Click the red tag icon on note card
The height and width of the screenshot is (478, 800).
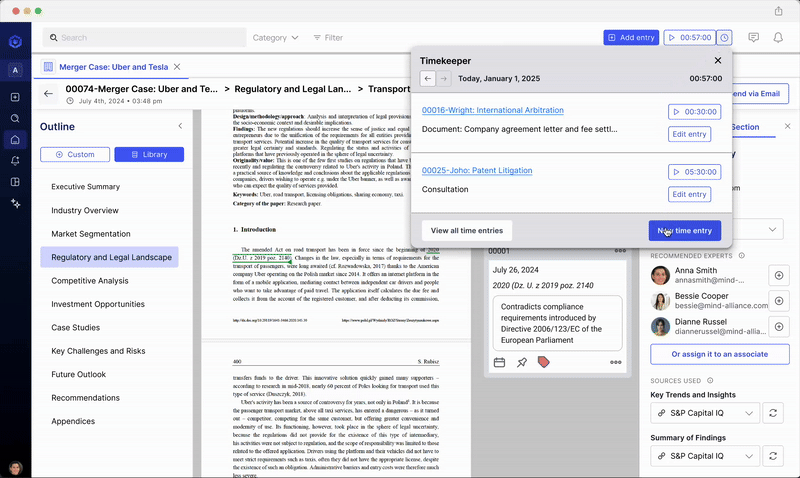coord(543,362)
